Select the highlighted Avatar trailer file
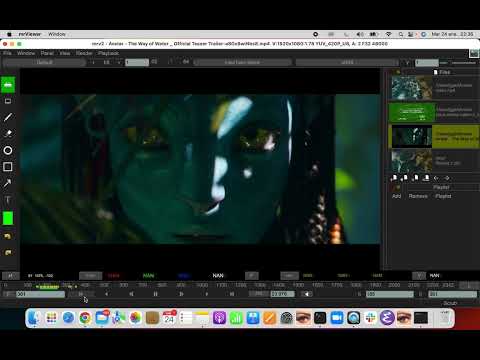480x360 pixels. (x=434, y=137)
